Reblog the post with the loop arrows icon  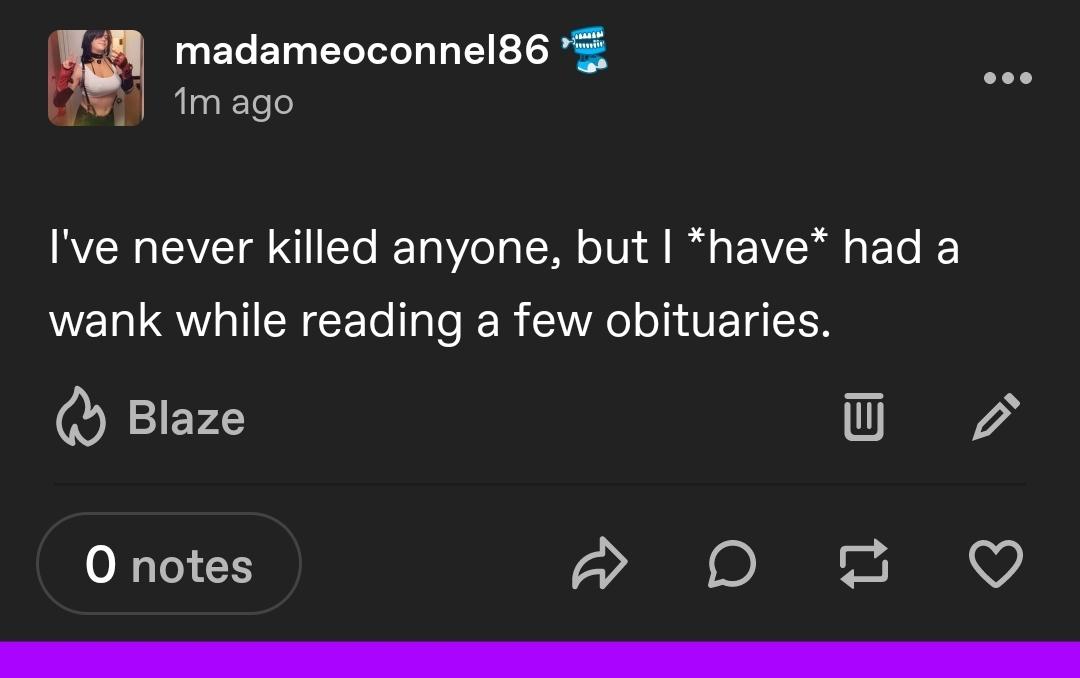(x=863, y=563)
